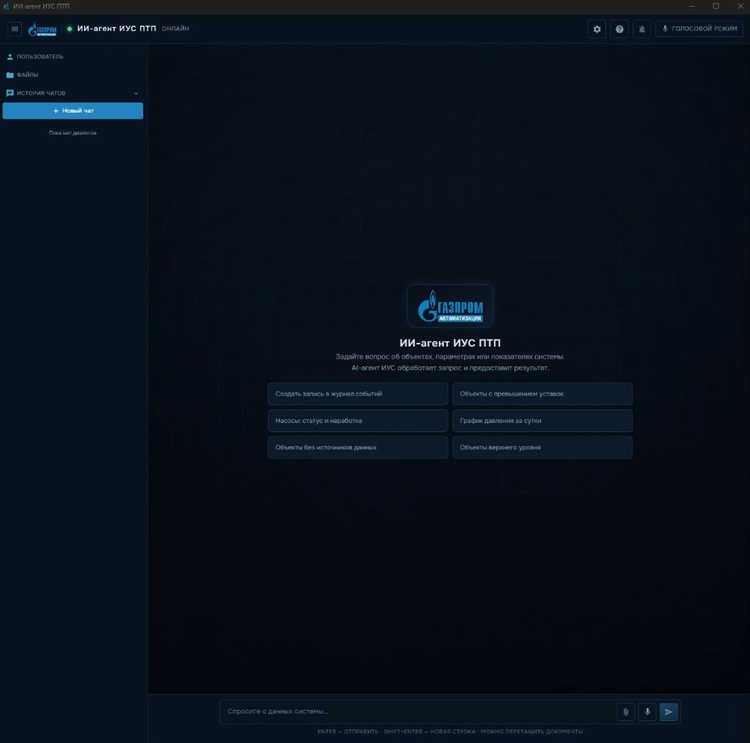Pick 'Объекты без источников данных' suggestion
The image size is (750, 743).
click(358, 447)
